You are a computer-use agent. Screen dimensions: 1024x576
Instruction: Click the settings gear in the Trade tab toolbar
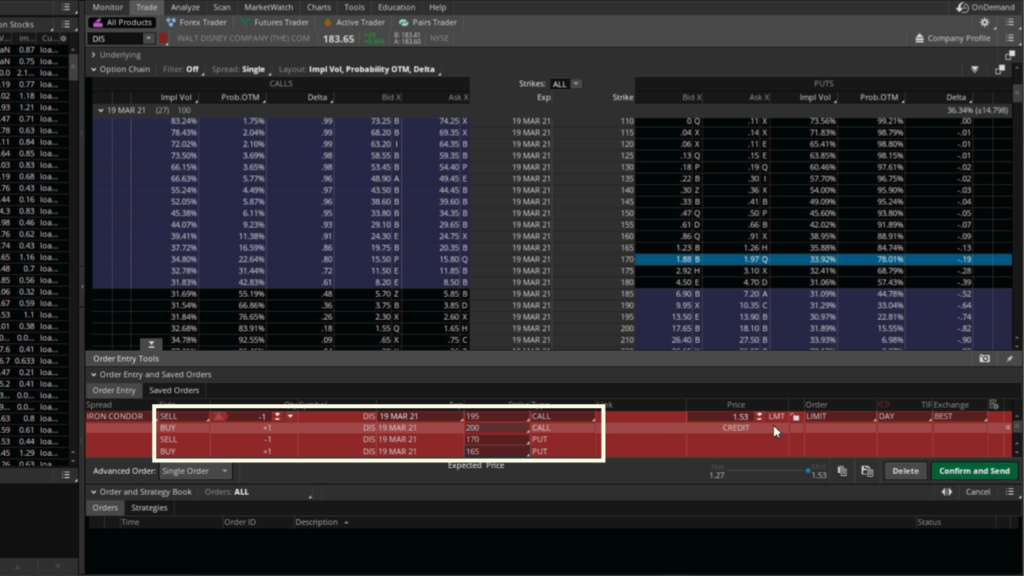984,22
